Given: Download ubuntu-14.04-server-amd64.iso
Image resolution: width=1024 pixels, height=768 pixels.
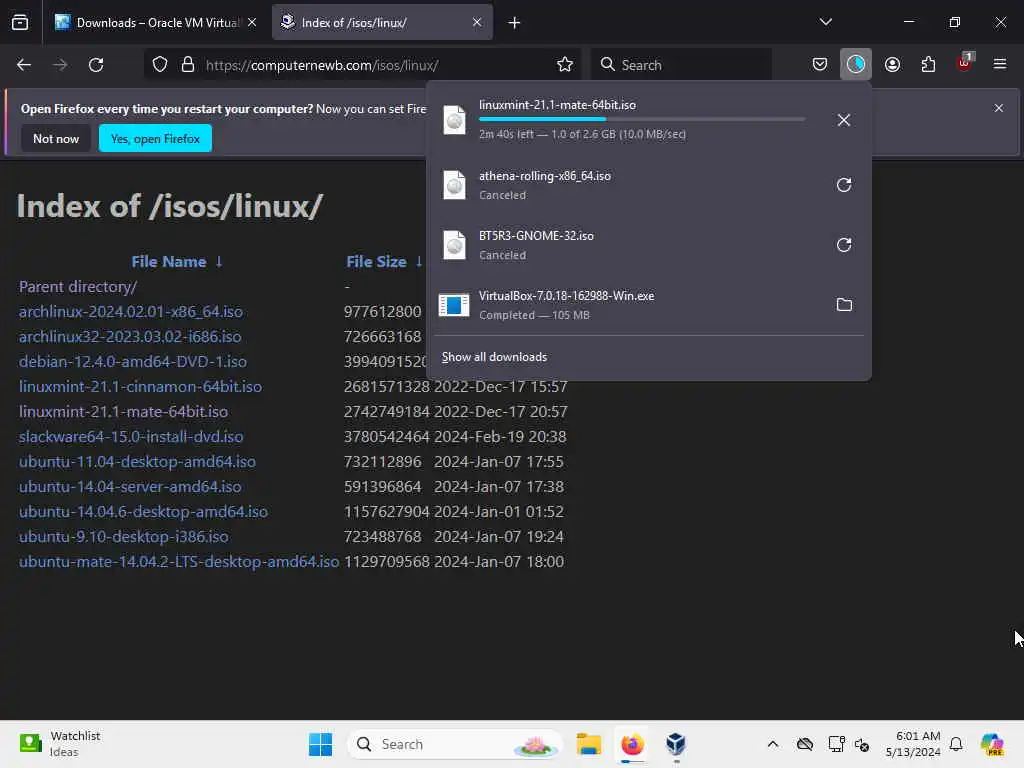Looking at the screenshot, I should (130, 487).
